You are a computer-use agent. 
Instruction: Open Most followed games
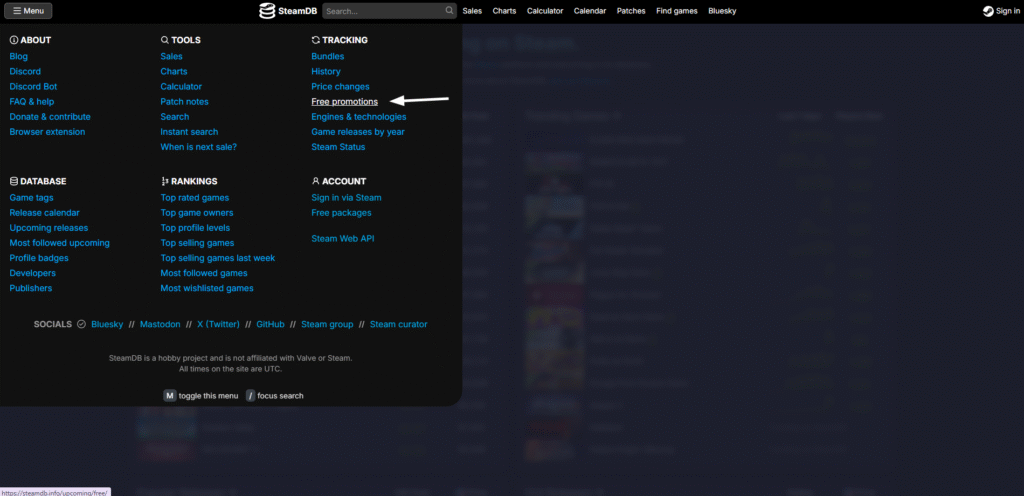[x=204, y=273]
